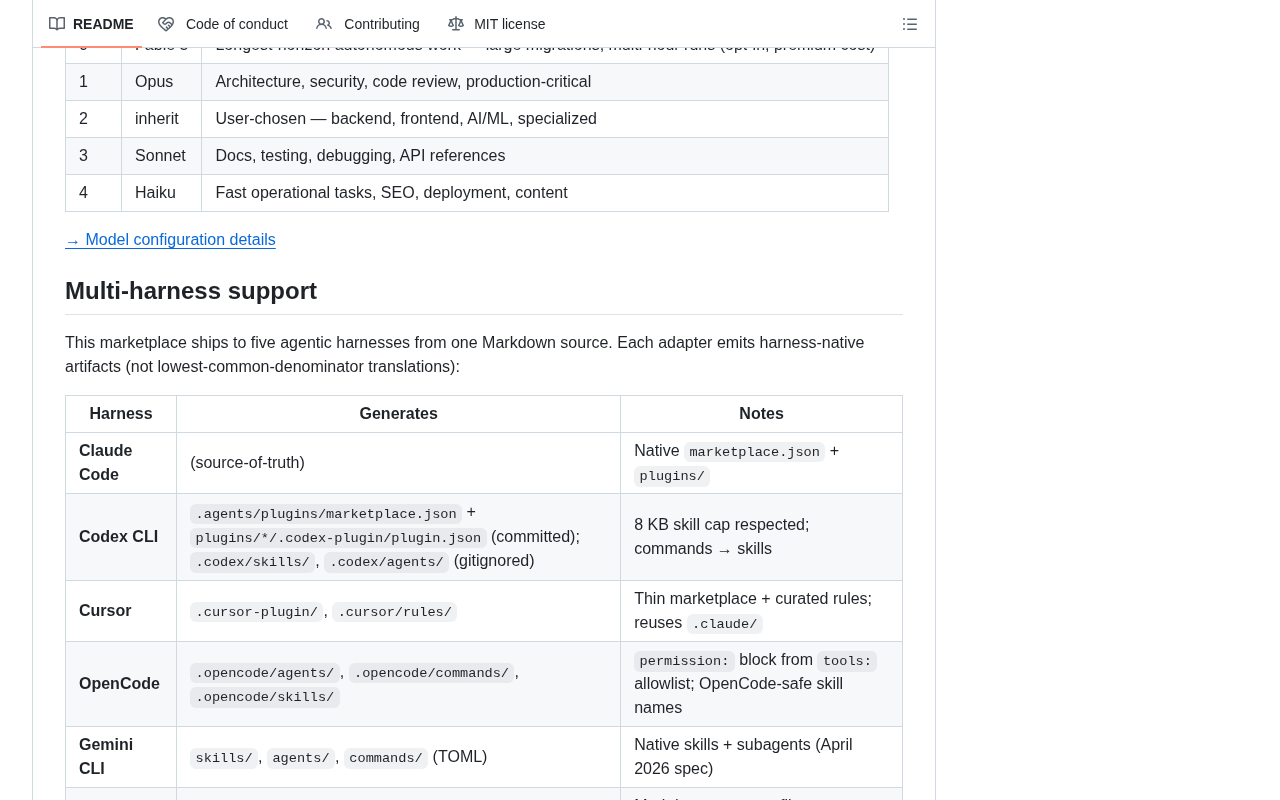This screenshot has height=800, width=1280.
Task: Click the 'Claude Code' harness cell
Action: [121, 463]
